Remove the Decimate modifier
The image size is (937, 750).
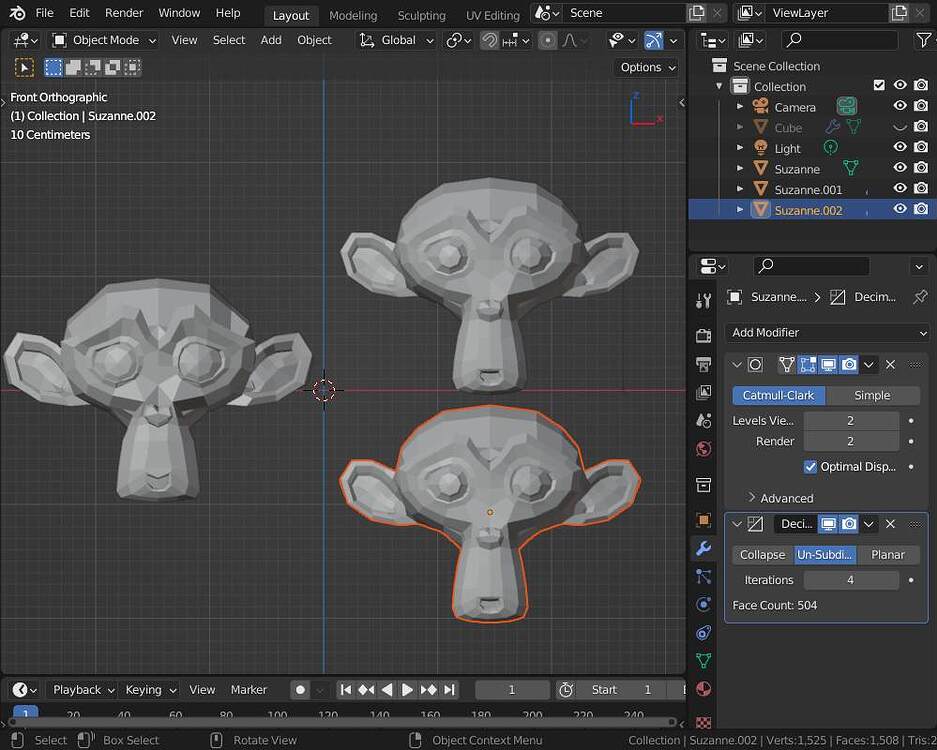(890, 524)
